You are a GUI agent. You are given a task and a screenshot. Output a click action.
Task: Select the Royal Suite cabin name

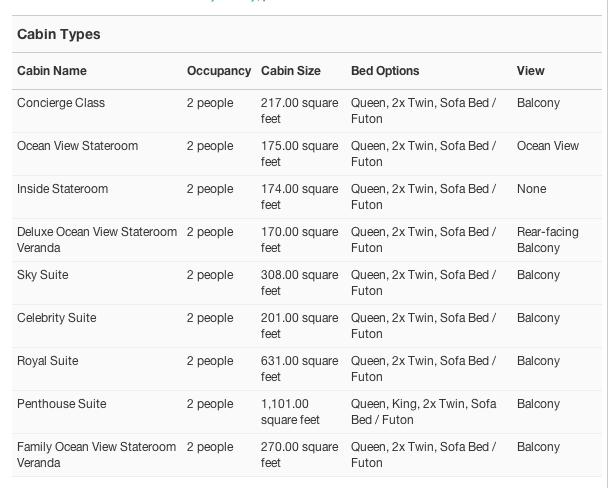click(48, 361)
